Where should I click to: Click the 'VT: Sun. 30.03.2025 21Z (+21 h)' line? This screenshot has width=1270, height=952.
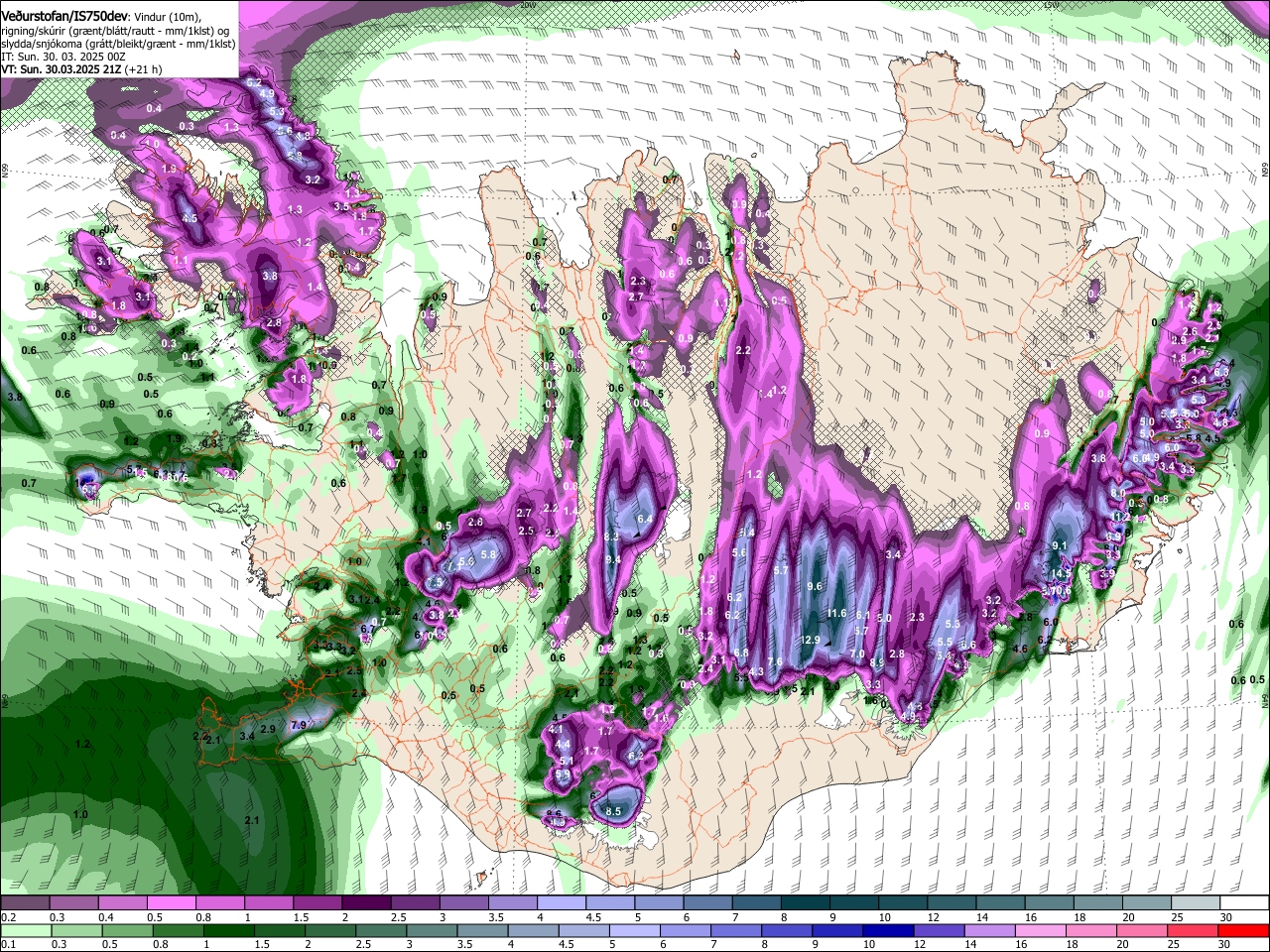pyautogui.click(x=81, y=69)
